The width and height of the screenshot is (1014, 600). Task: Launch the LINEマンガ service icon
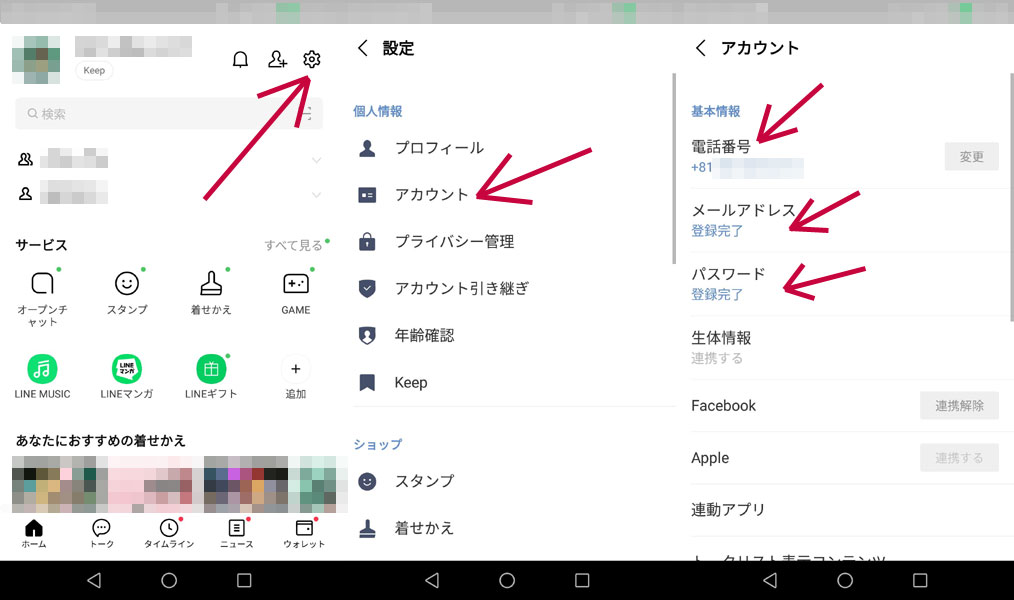tap(127, 369)
